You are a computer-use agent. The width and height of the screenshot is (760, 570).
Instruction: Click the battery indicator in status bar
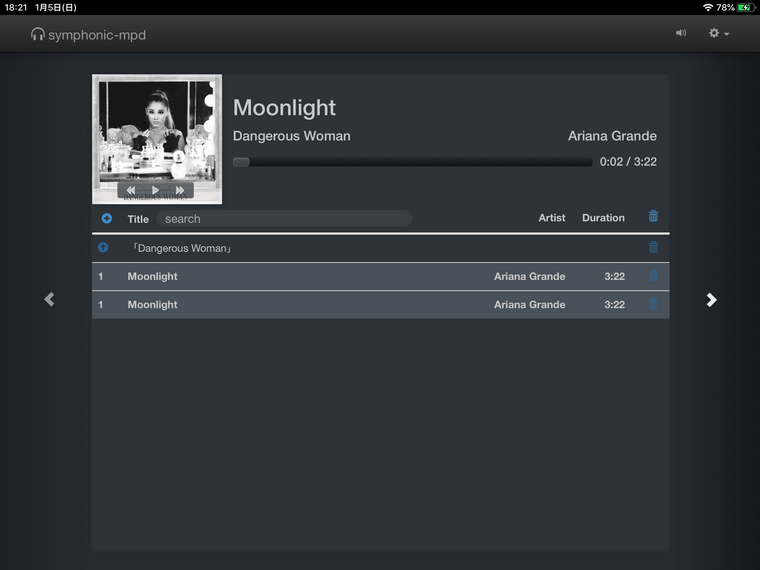coord(745,7)
